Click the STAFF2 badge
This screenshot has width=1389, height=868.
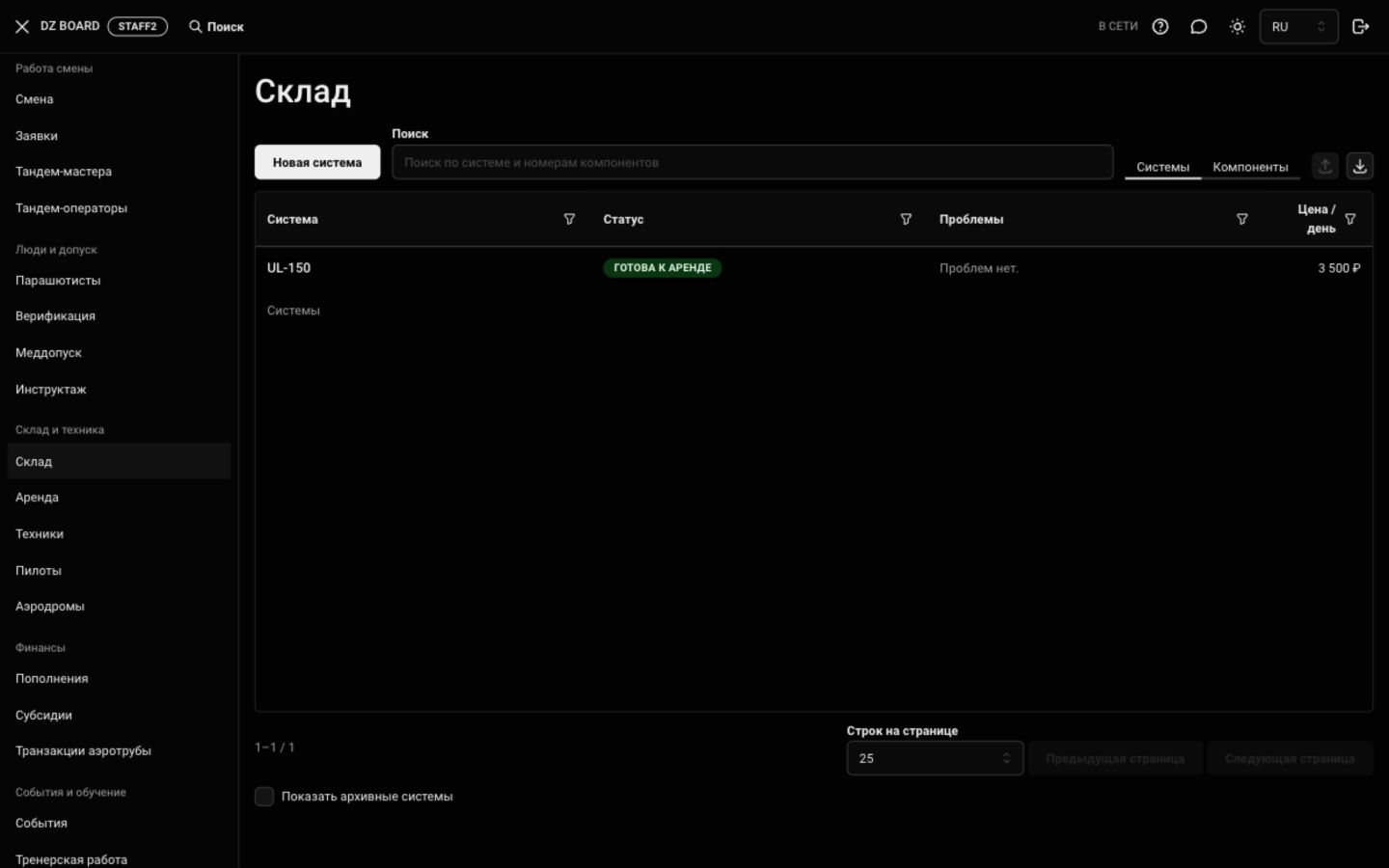138,27
